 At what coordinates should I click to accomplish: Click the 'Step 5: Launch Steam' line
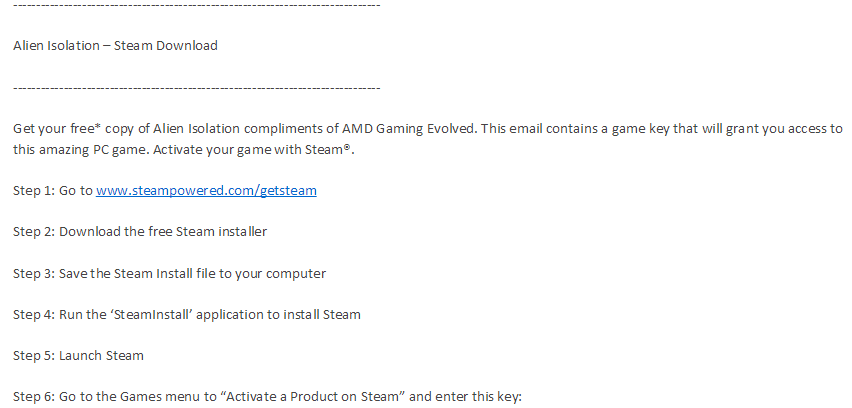[x=78, y=355]
